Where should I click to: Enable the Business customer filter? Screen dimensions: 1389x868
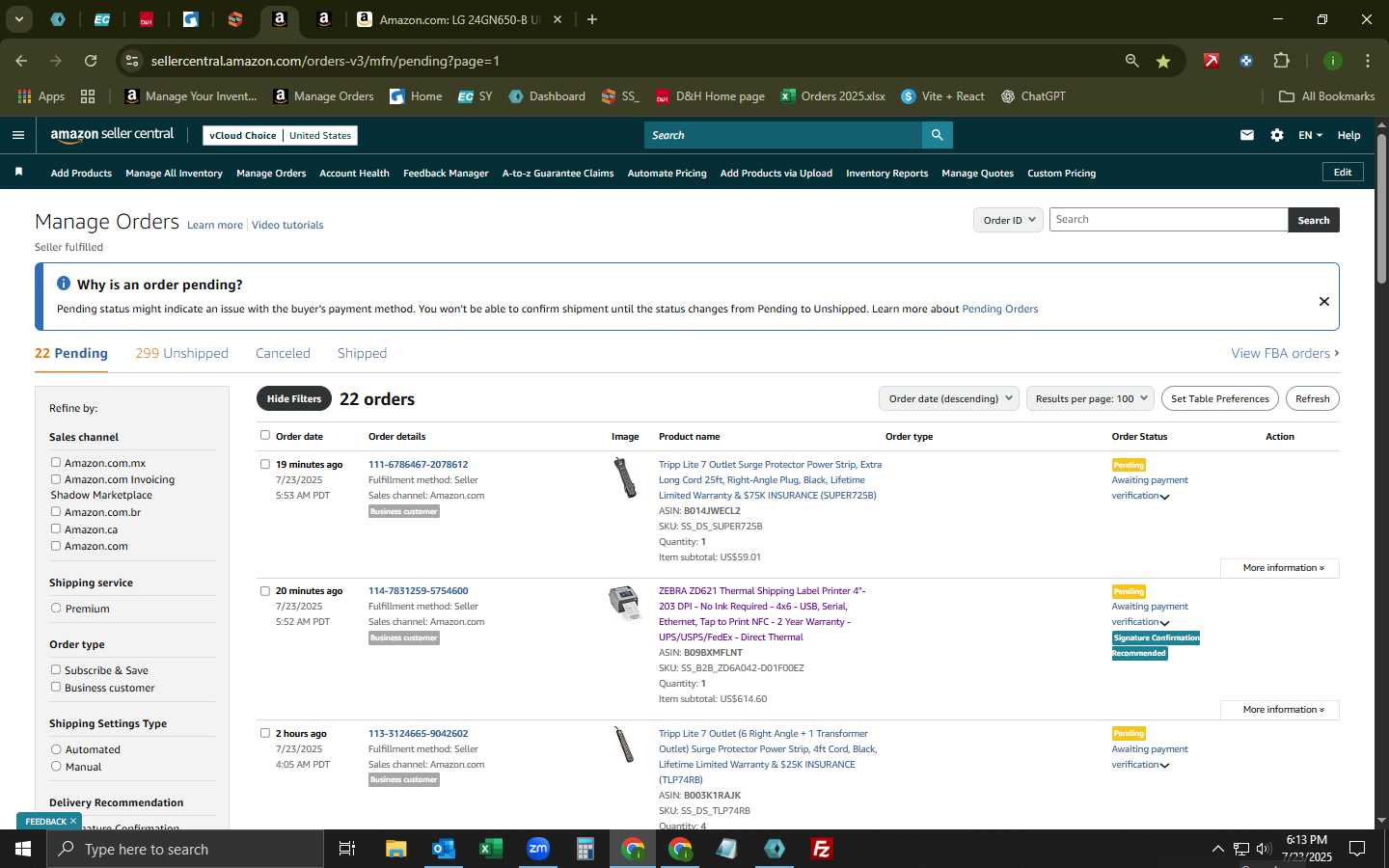(x=56, y=687)
